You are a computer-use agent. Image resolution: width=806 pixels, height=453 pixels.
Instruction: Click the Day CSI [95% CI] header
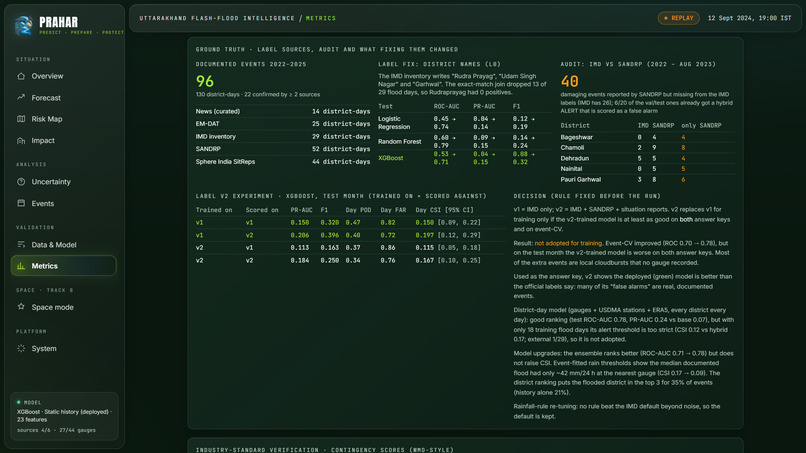[x=445, y=210]
